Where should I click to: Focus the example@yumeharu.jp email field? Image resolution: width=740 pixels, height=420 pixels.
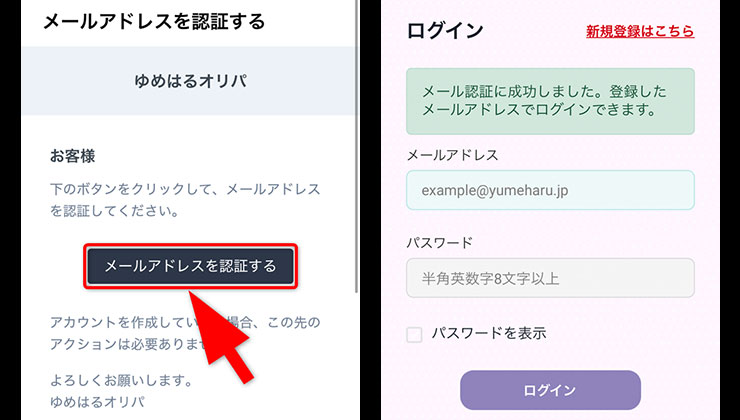click(550, 190)
